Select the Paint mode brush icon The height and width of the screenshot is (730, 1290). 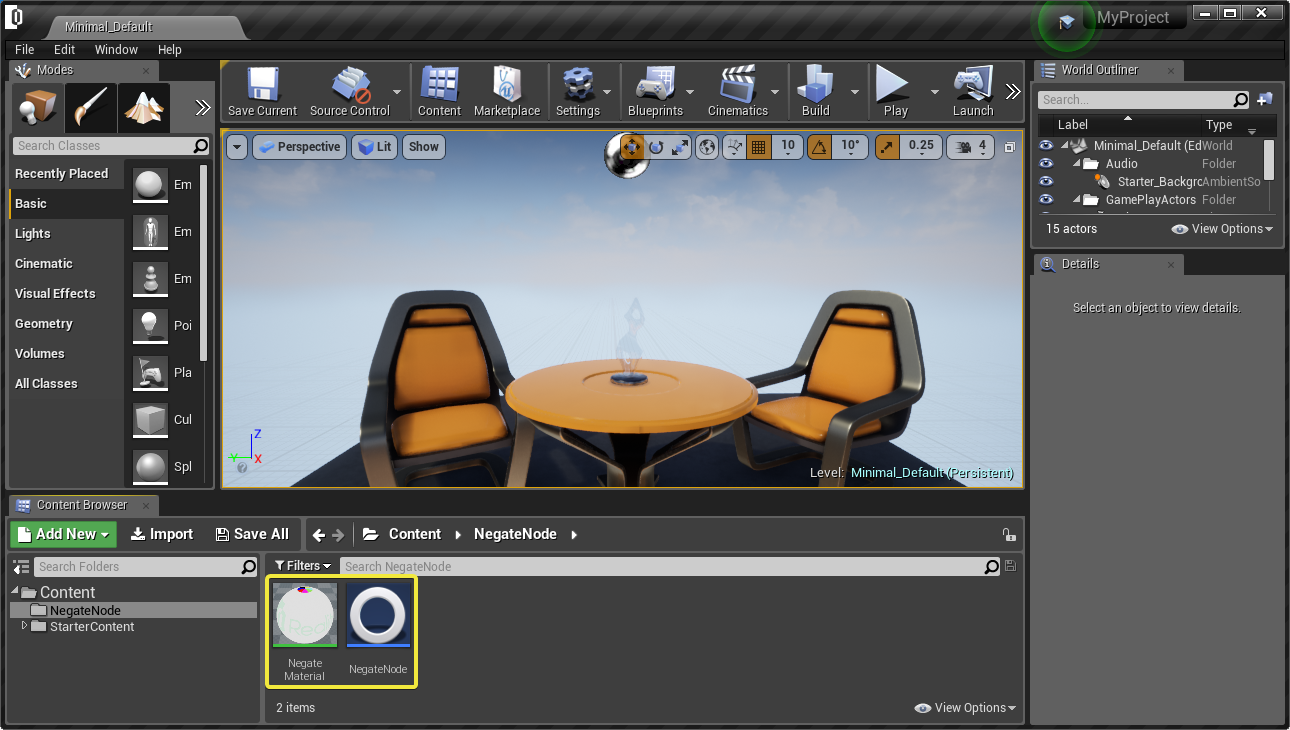[x=90, y=108]
